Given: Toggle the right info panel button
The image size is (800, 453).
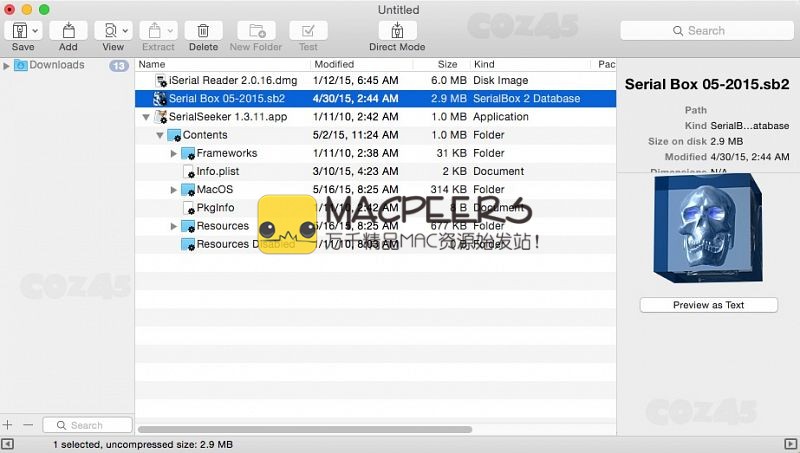Looking at the screenshot, I should (790, 444).
